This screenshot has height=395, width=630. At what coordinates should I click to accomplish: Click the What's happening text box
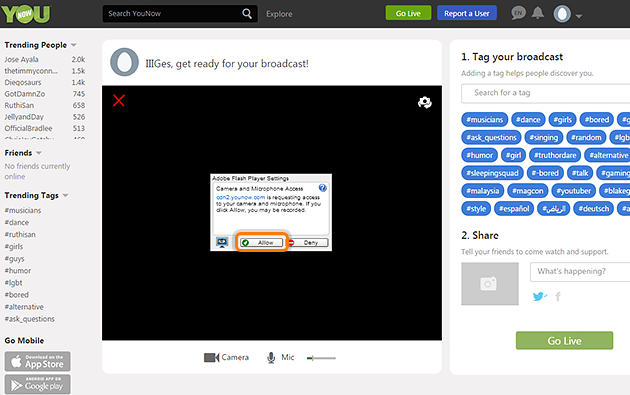(x=580, y=272)
